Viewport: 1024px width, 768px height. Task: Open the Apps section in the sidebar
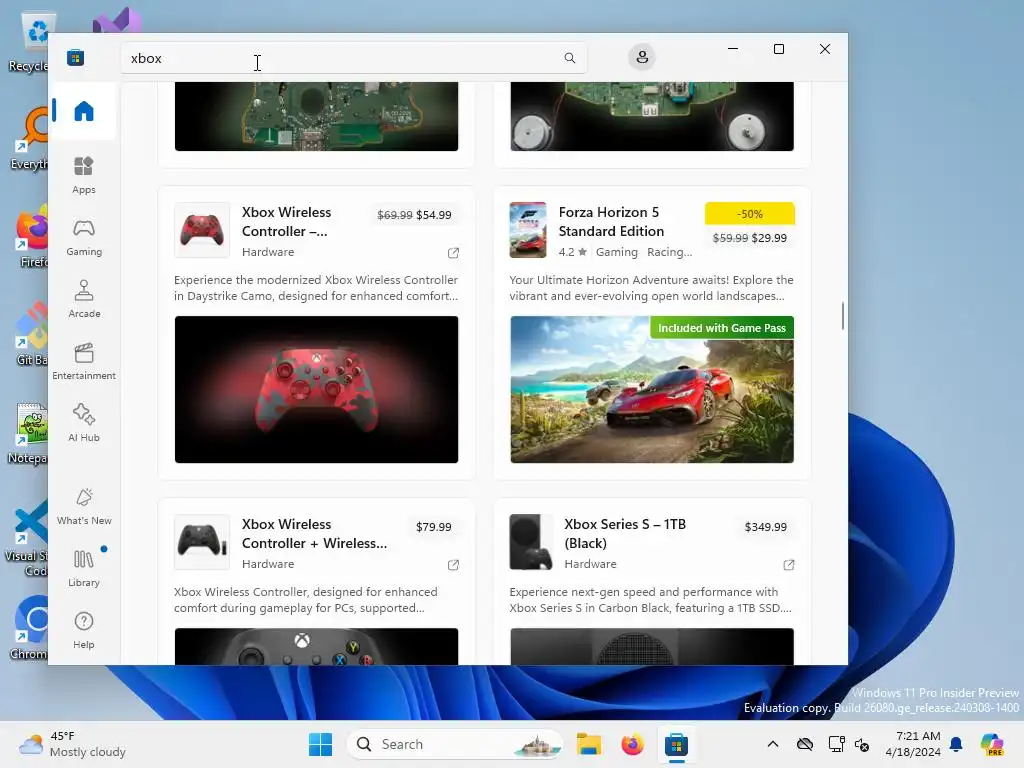click(x=84, y=175)
